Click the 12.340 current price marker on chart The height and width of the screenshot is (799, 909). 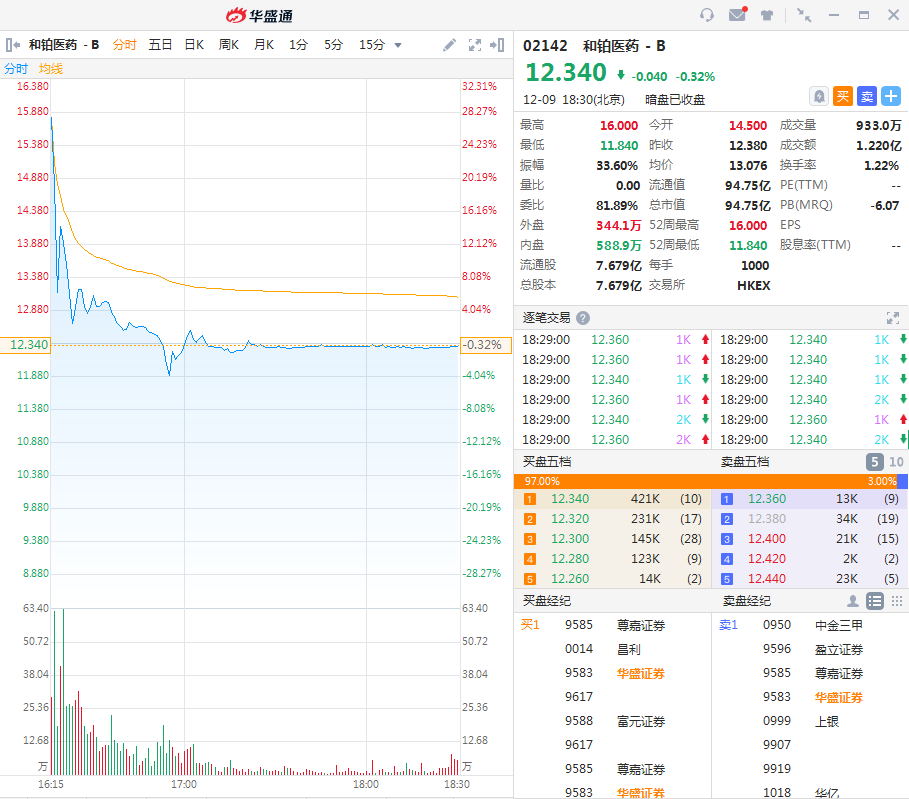[x=26, y=345]
